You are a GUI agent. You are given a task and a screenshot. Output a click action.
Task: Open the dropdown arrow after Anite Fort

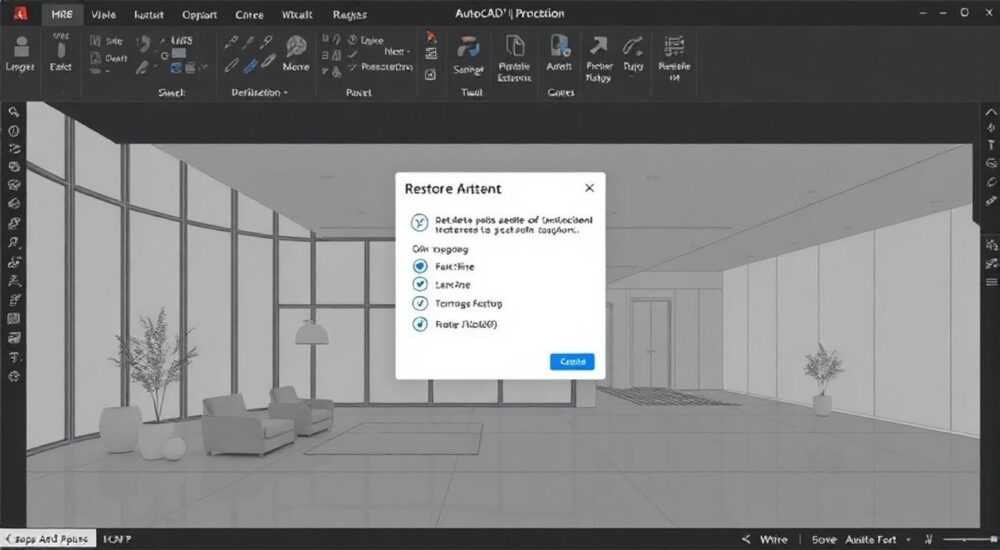(x=908, y=540)
